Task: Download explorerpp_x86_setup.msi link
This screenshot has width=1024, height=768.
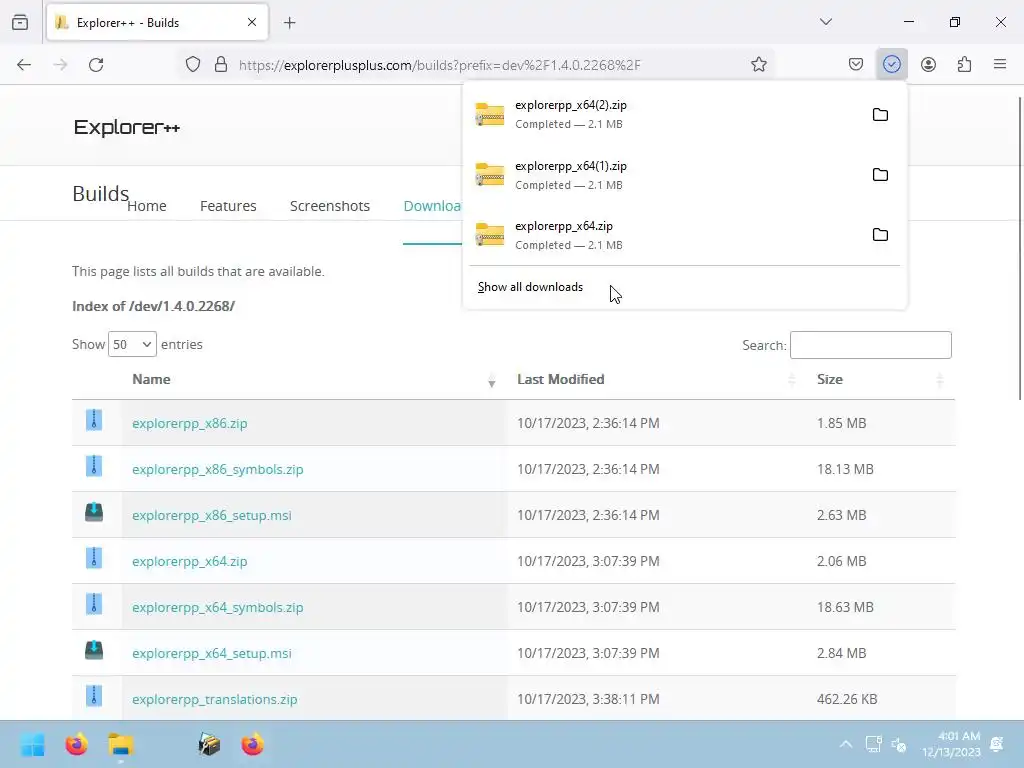Action: 212,515
